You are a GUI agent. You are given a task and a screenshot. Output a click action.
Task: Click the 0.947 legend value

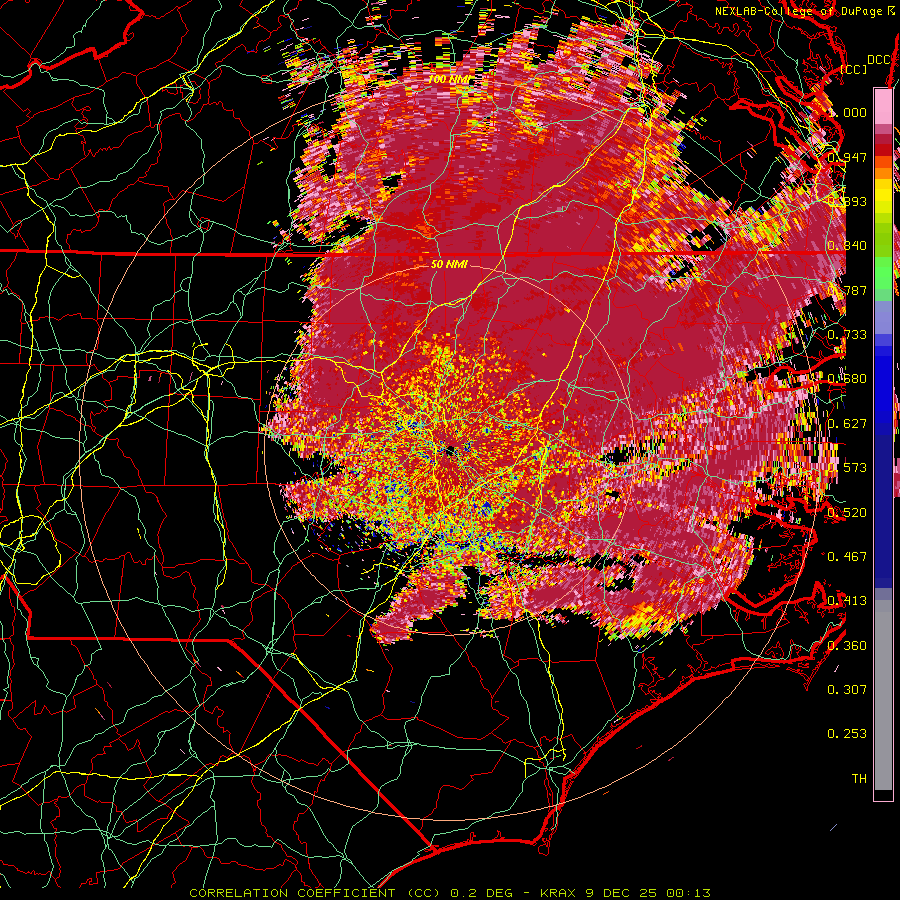pos(847,157)
